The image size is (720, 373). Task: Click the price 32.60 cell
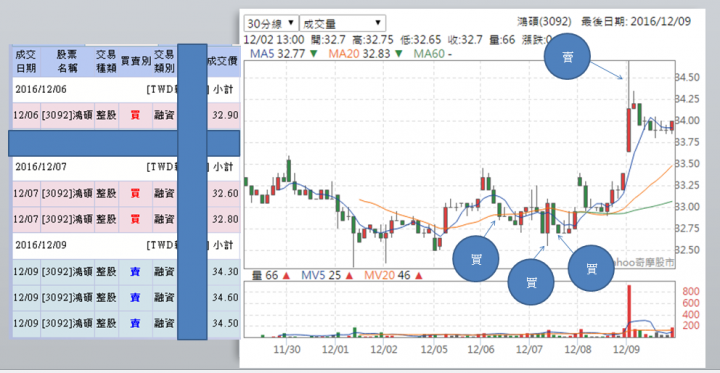(x=225, y=193)
